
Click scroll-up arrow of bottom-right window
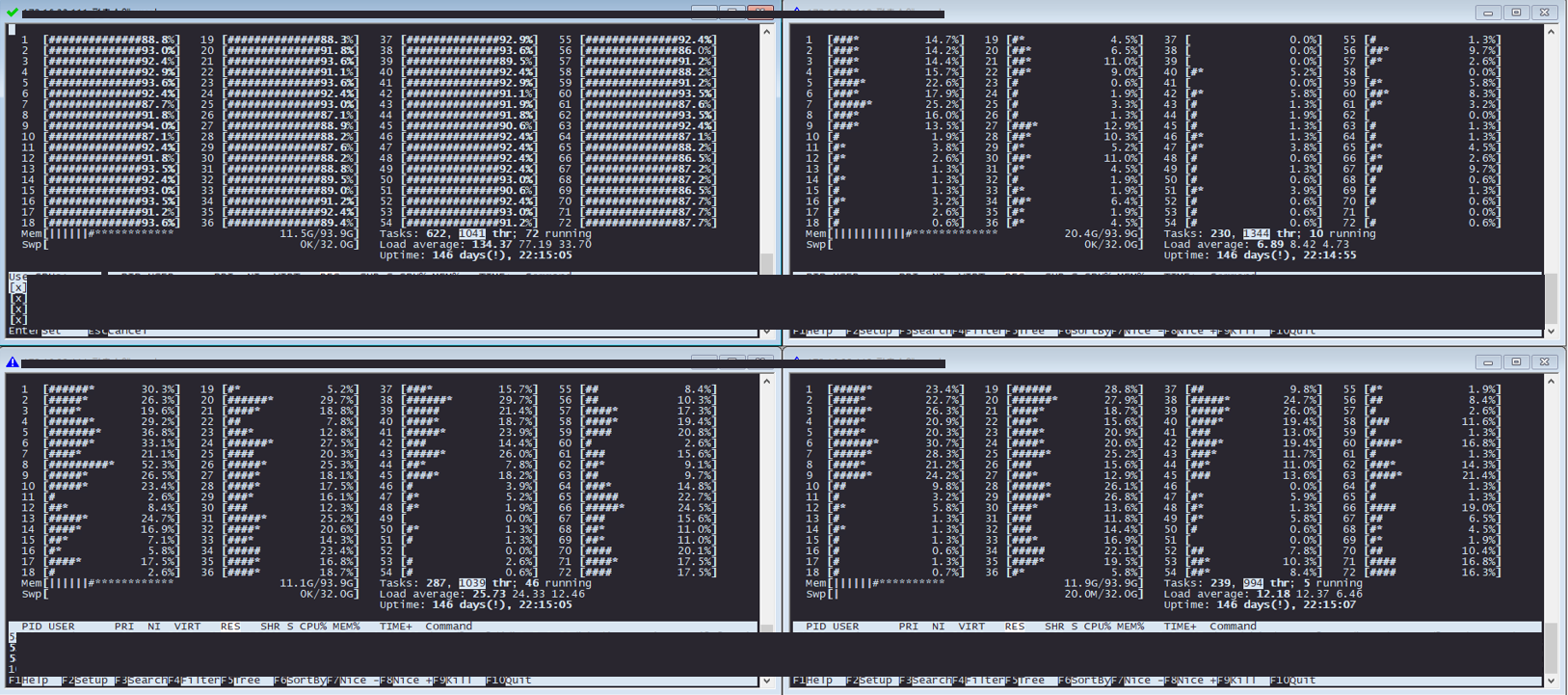point(1552,382)
